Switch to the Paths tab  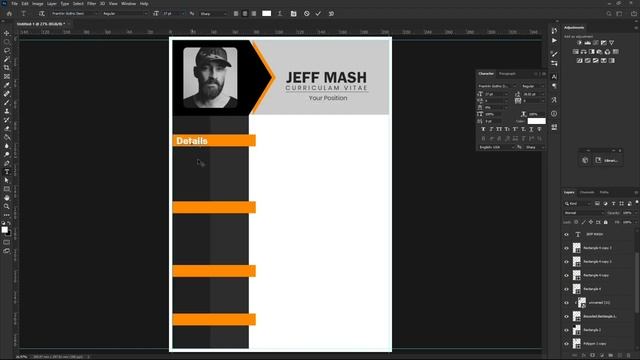[x=604, y=192]
